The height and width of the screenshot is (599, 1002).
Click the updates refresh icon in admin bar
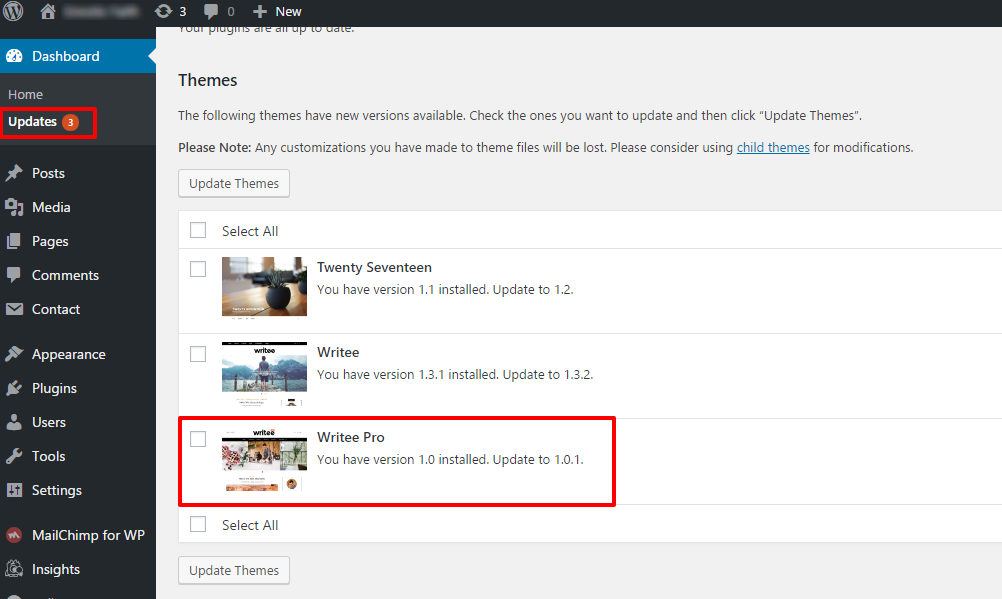(x=163, y=12)
